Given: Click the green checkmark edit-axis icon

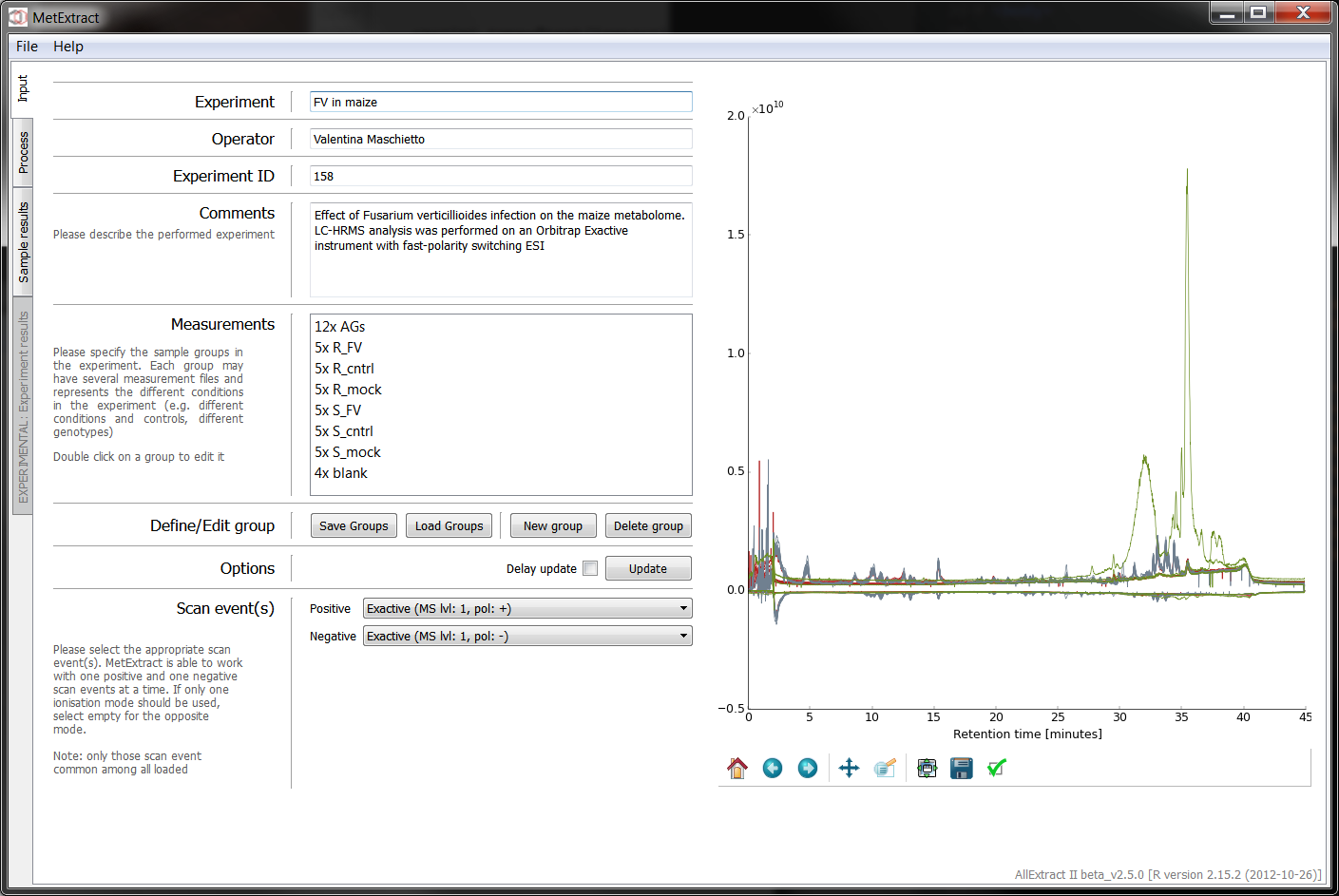Looking at the screenshot, I should [997, 768].
